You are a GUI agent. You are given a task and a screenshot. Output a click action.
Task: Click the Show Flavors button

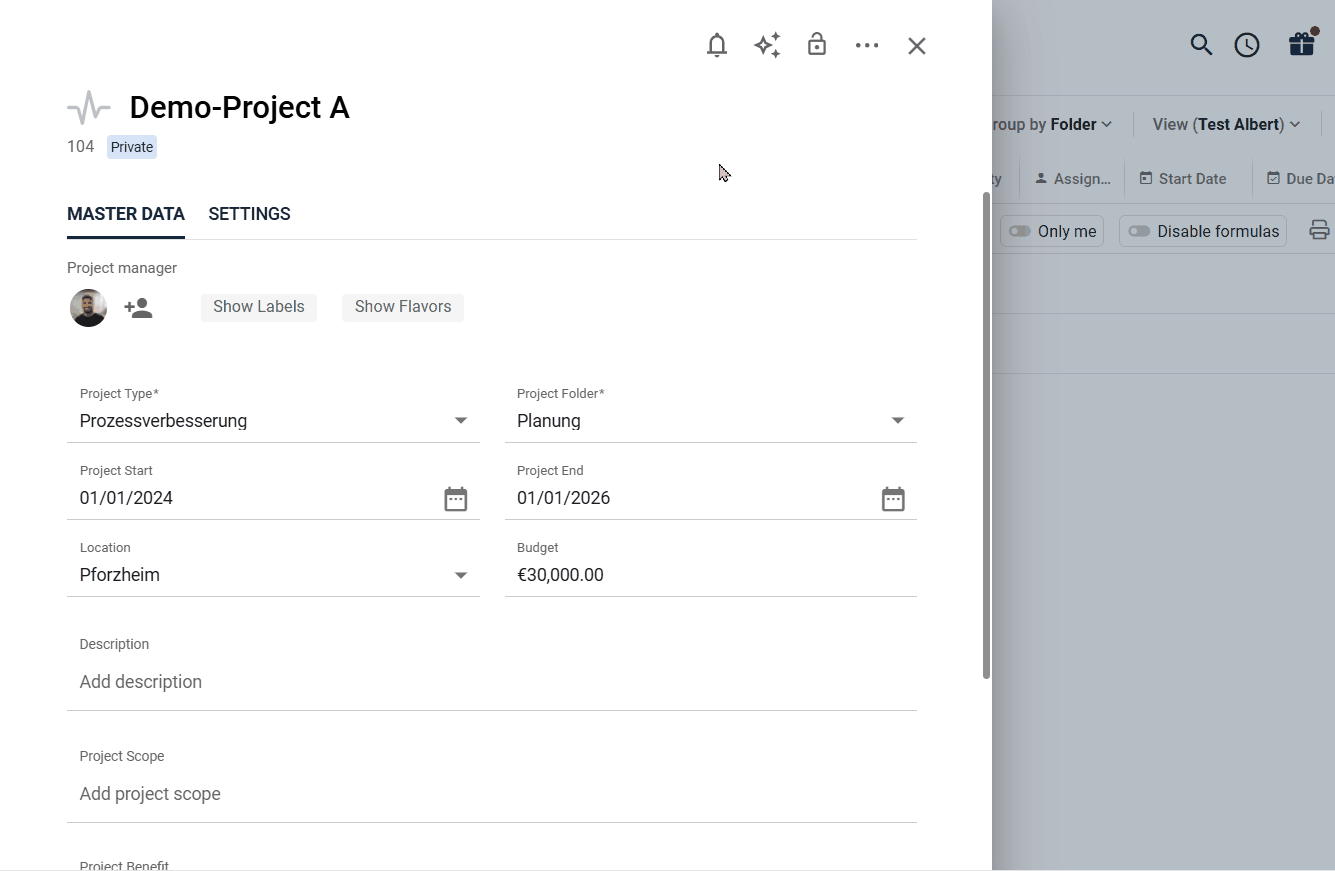[x=403, y=307]
